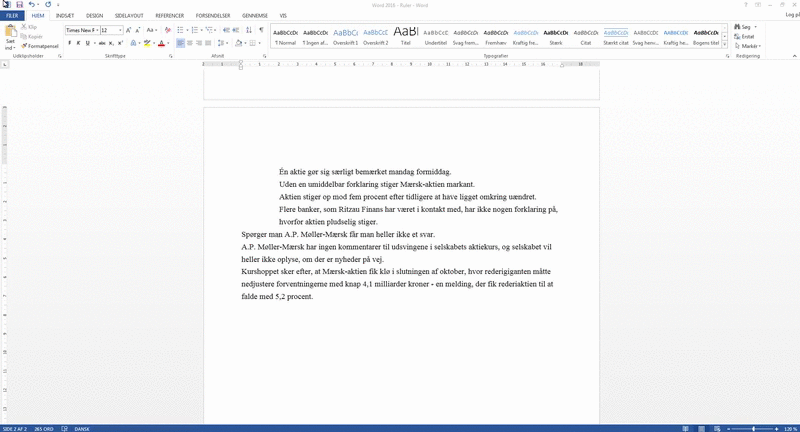Click the Erstat replace button
Screen dimensions: 800x432
pyautogui.click(x=747, y=37)
